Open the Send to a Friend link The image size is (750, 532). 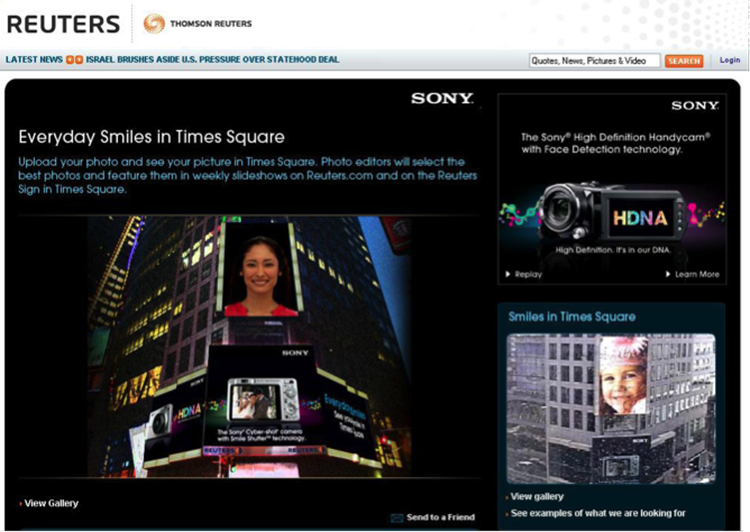coord(441,517)
